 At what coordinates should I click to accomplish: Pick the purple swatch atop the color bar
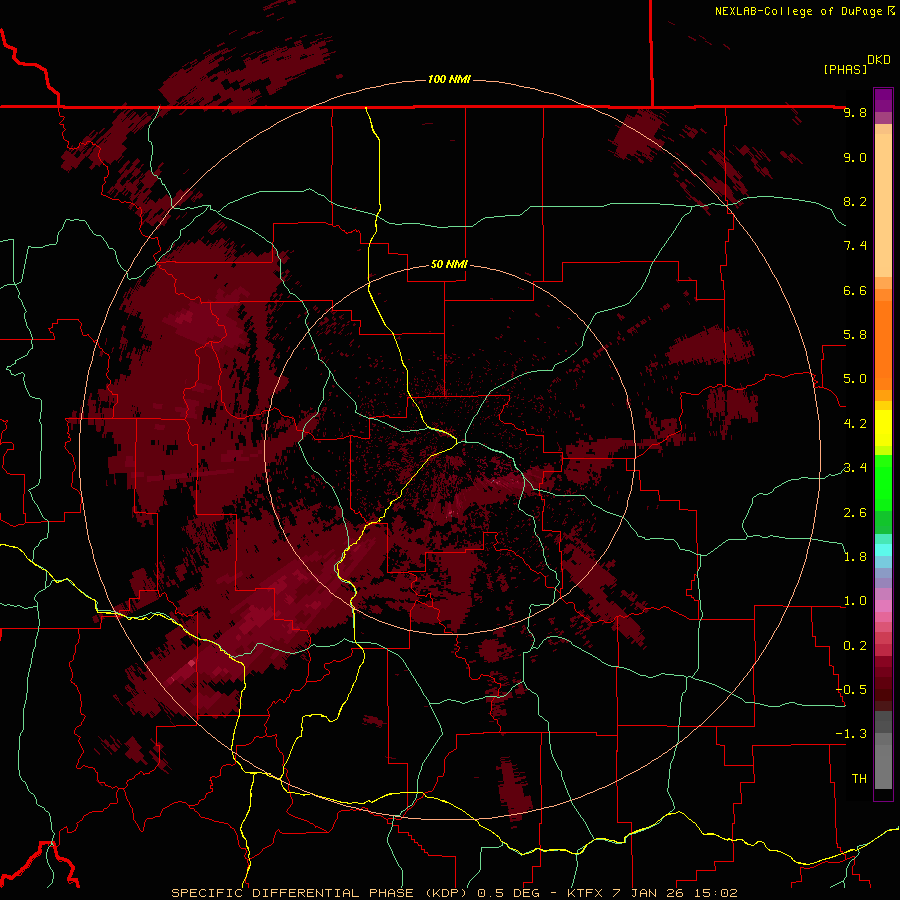883,100
